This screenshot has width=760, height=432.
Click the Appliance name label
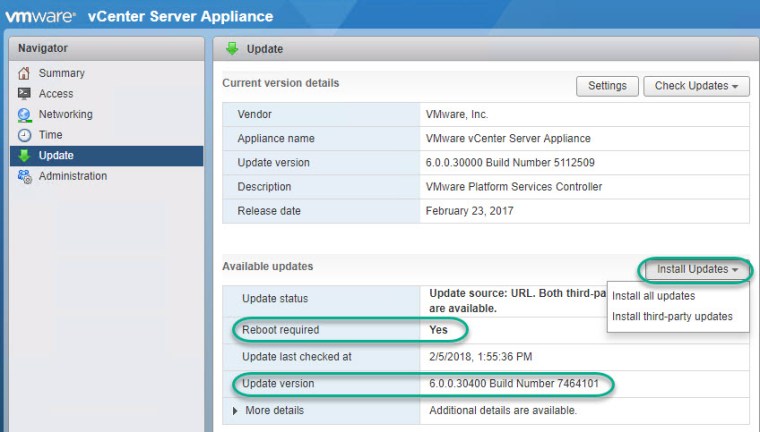(x=276, y=139)
